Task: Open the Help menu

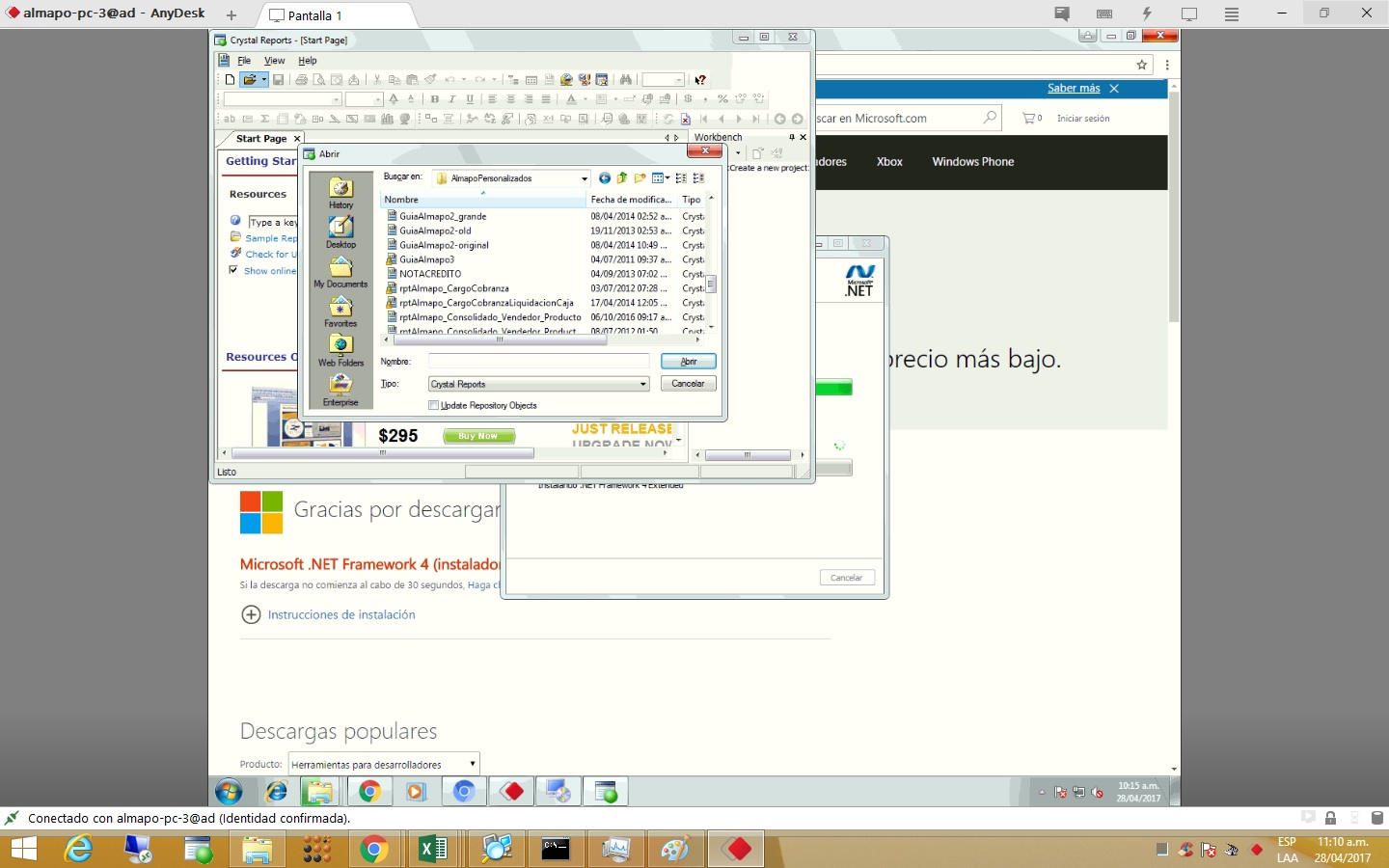Action: 308,61
